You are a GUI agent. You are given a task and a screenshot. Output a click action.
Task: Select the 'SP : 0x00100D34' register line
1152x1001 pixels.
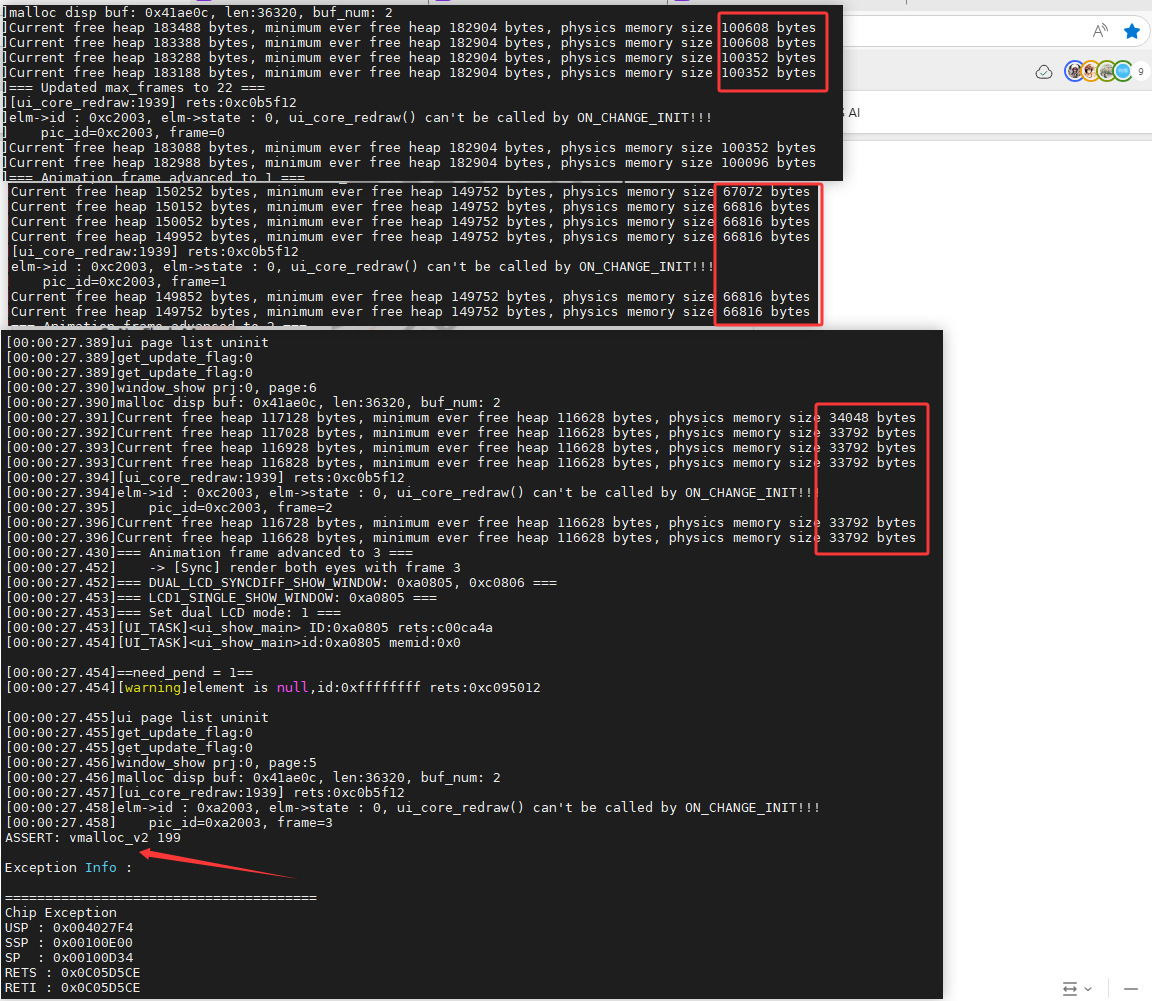coord(69,958)
